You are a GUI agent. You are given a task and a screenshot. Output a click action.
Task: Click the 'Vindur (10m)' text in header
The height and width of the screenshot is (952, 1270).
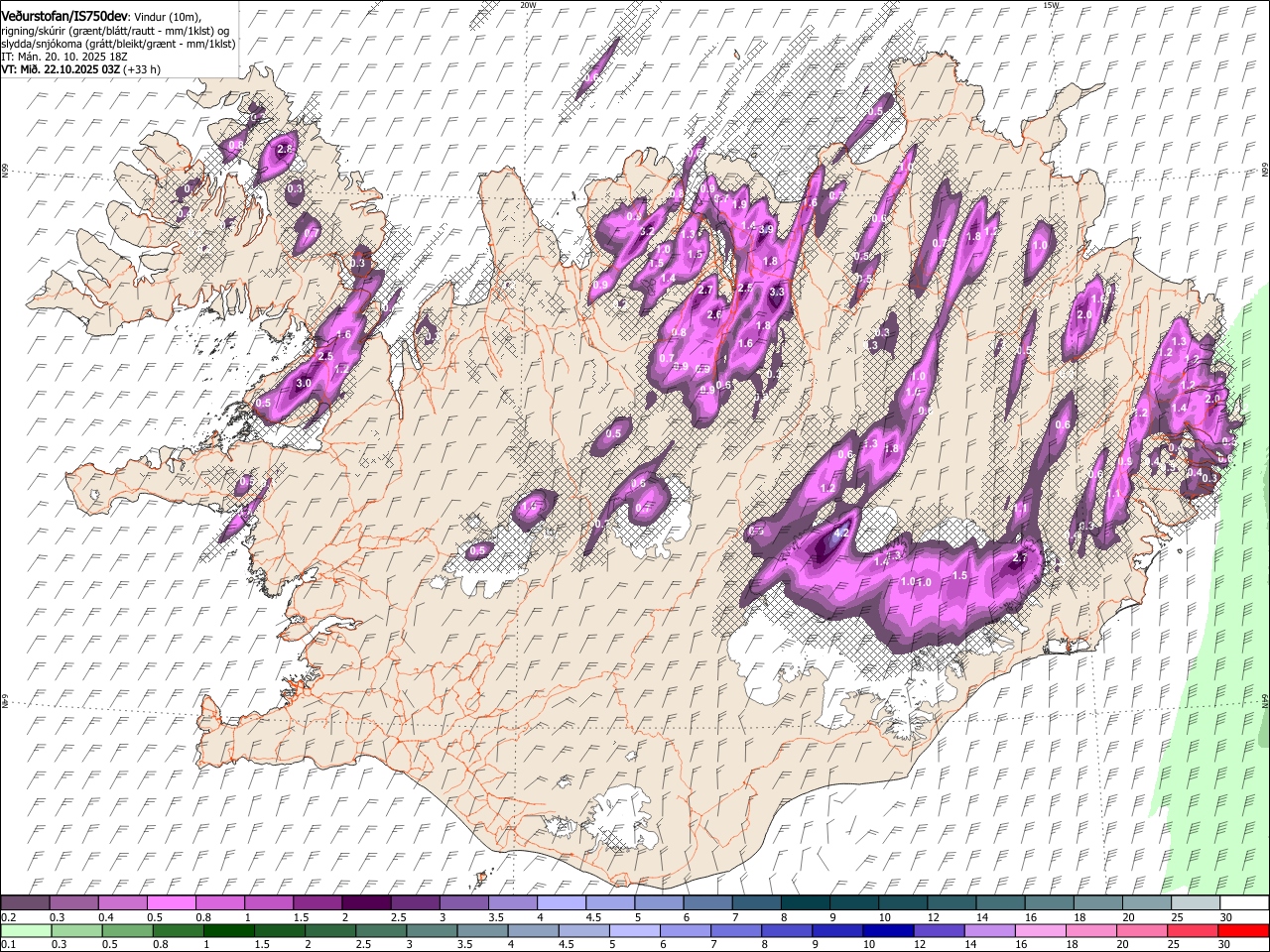[x=167, y=17]
